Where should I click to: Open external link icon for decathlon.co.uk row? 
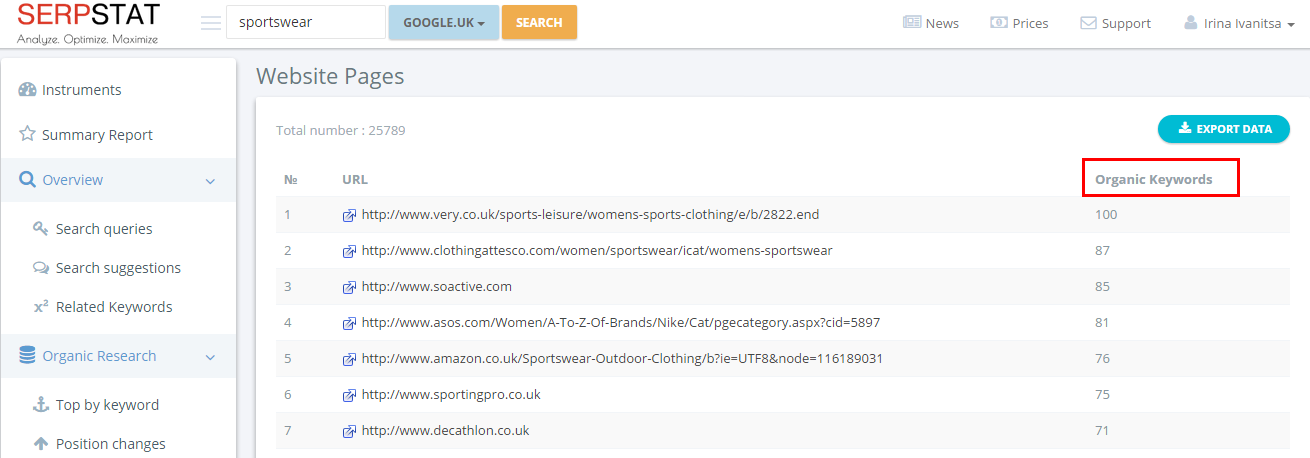click(x=349, y=431)
